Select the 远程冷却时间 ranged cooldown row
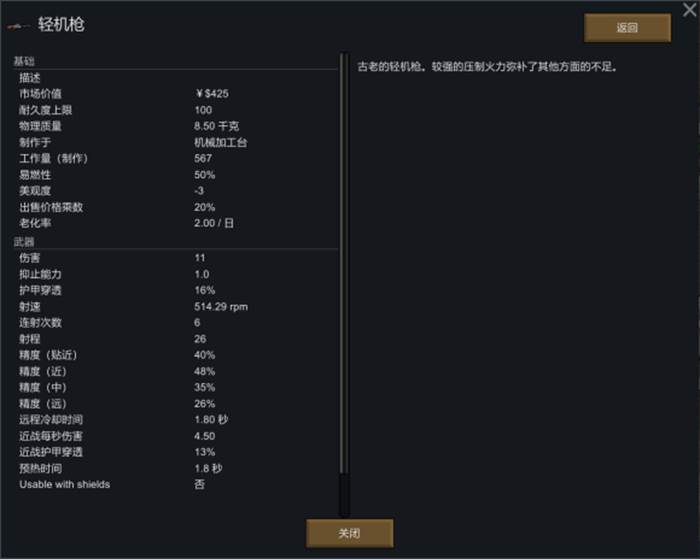Viewport: 700px width, 559px height. tap(176, 420)
